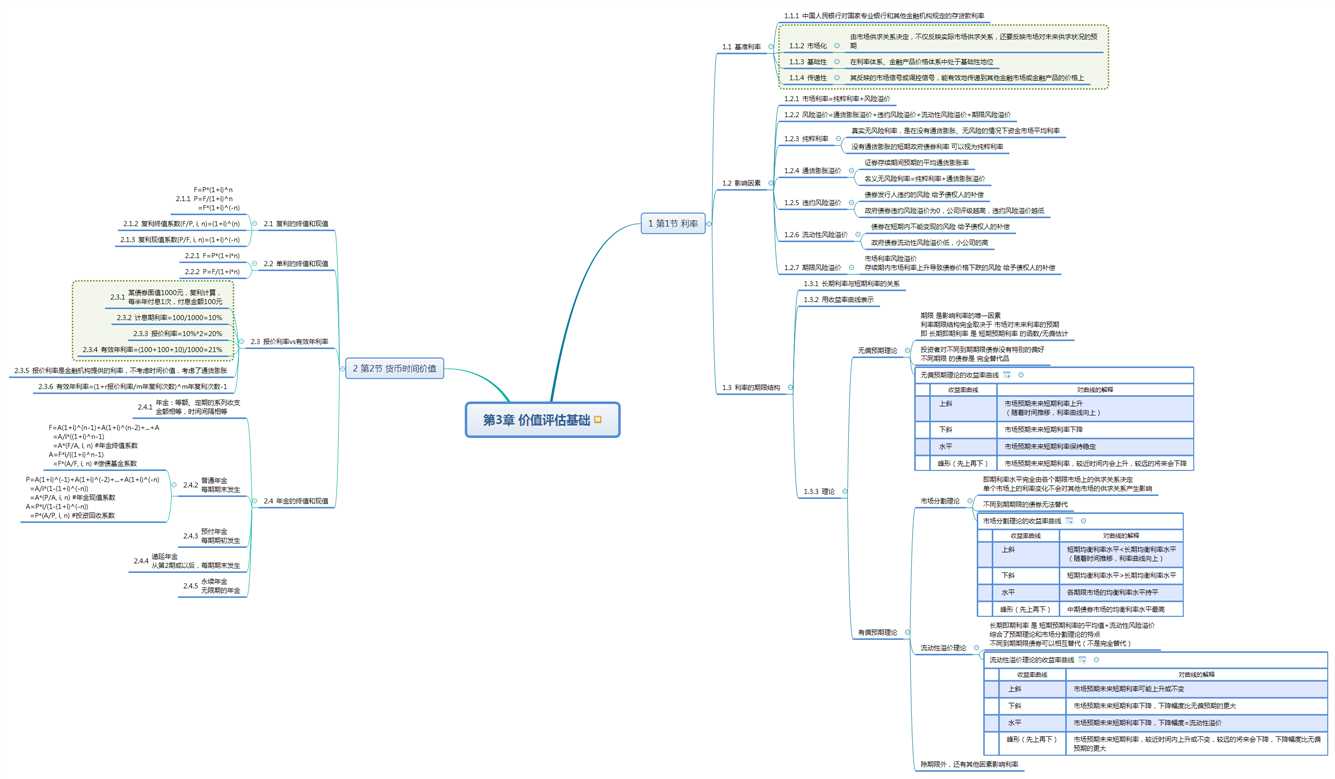Viewport: 1335px width, 779px height.
Task: Click the note 除期限外，还有其他因素影响利率
Action: click(x=969, y=764)
